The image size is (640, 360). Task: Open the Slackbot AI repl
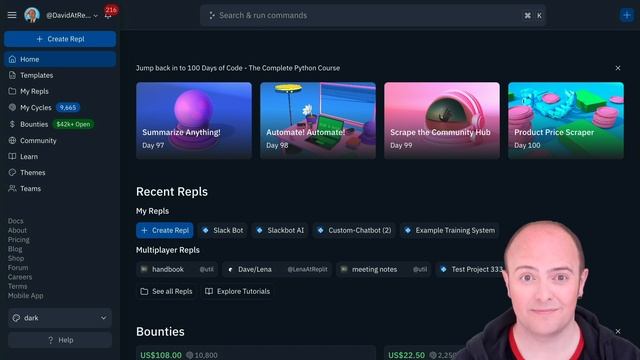(280, 231)
